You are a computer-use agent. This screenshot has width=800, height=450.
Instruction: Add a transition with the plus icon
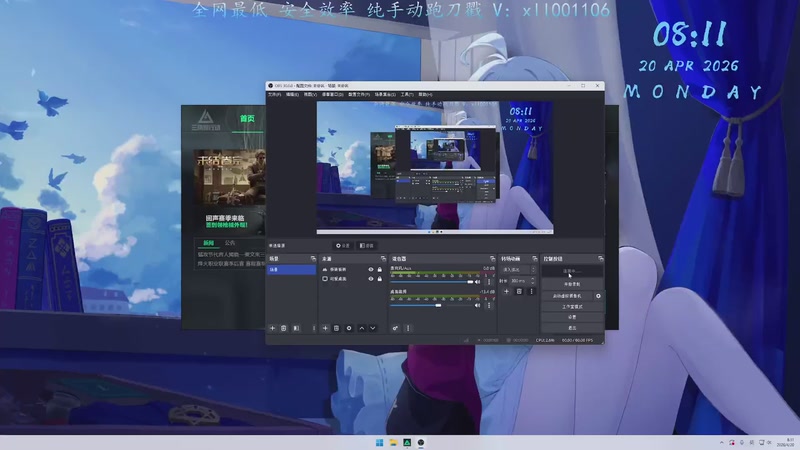pyautogui.click(x=506, y=291)
